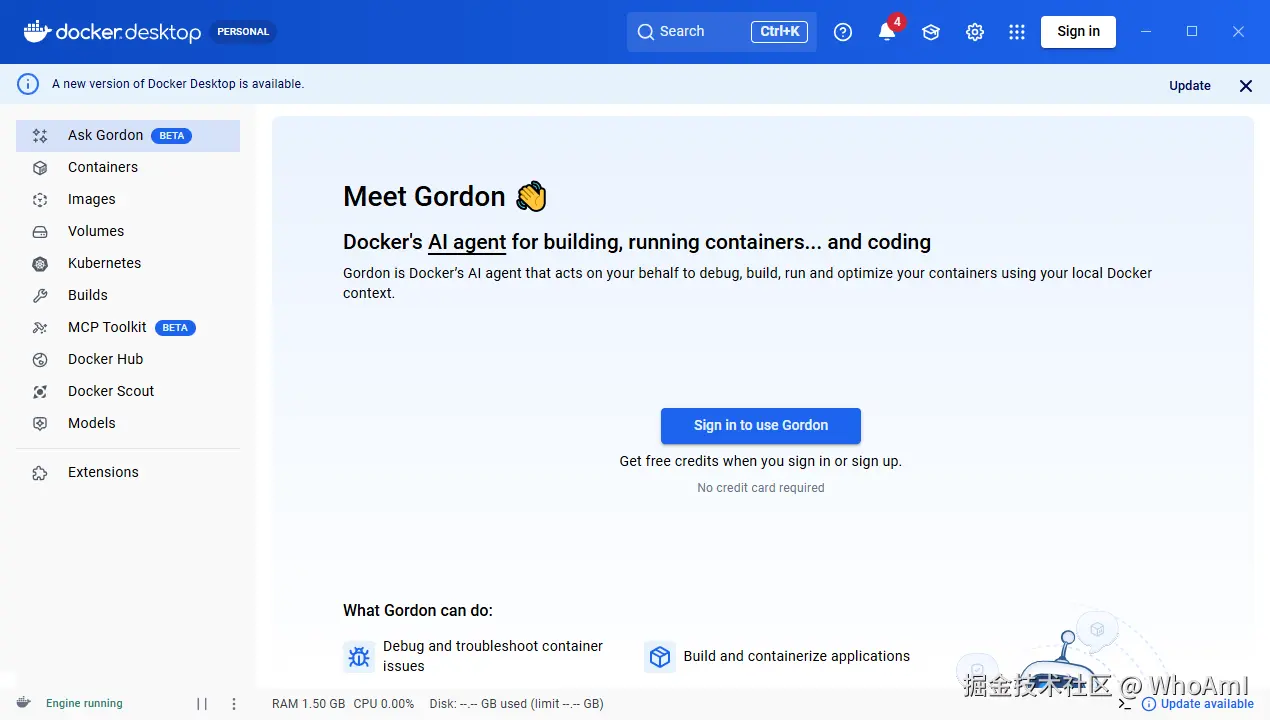Open the notifications bell
The height and width of the screenshot is (720, 1270).
886,31
